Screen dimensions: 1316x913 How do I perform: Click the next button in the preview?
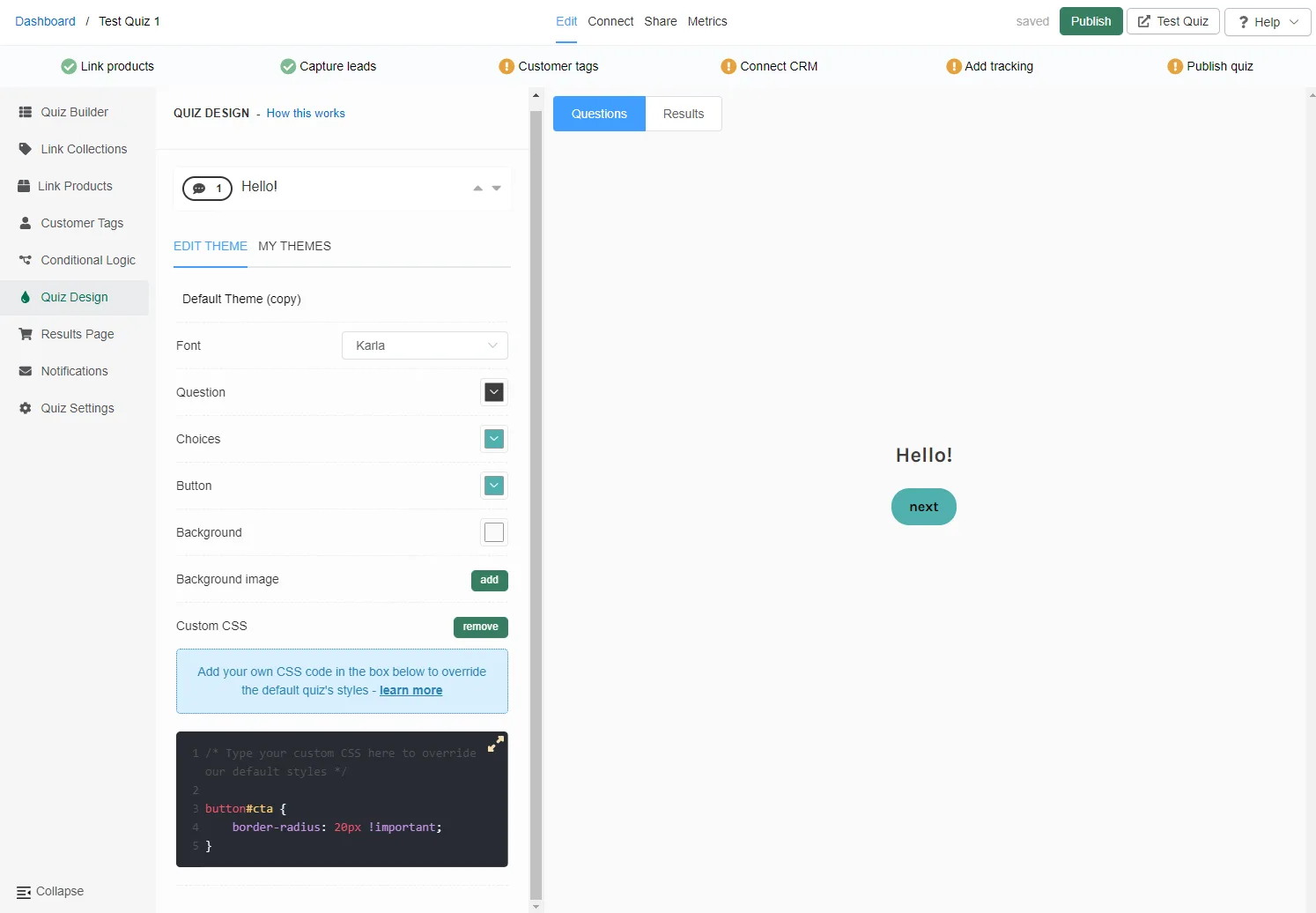(924, 507)
